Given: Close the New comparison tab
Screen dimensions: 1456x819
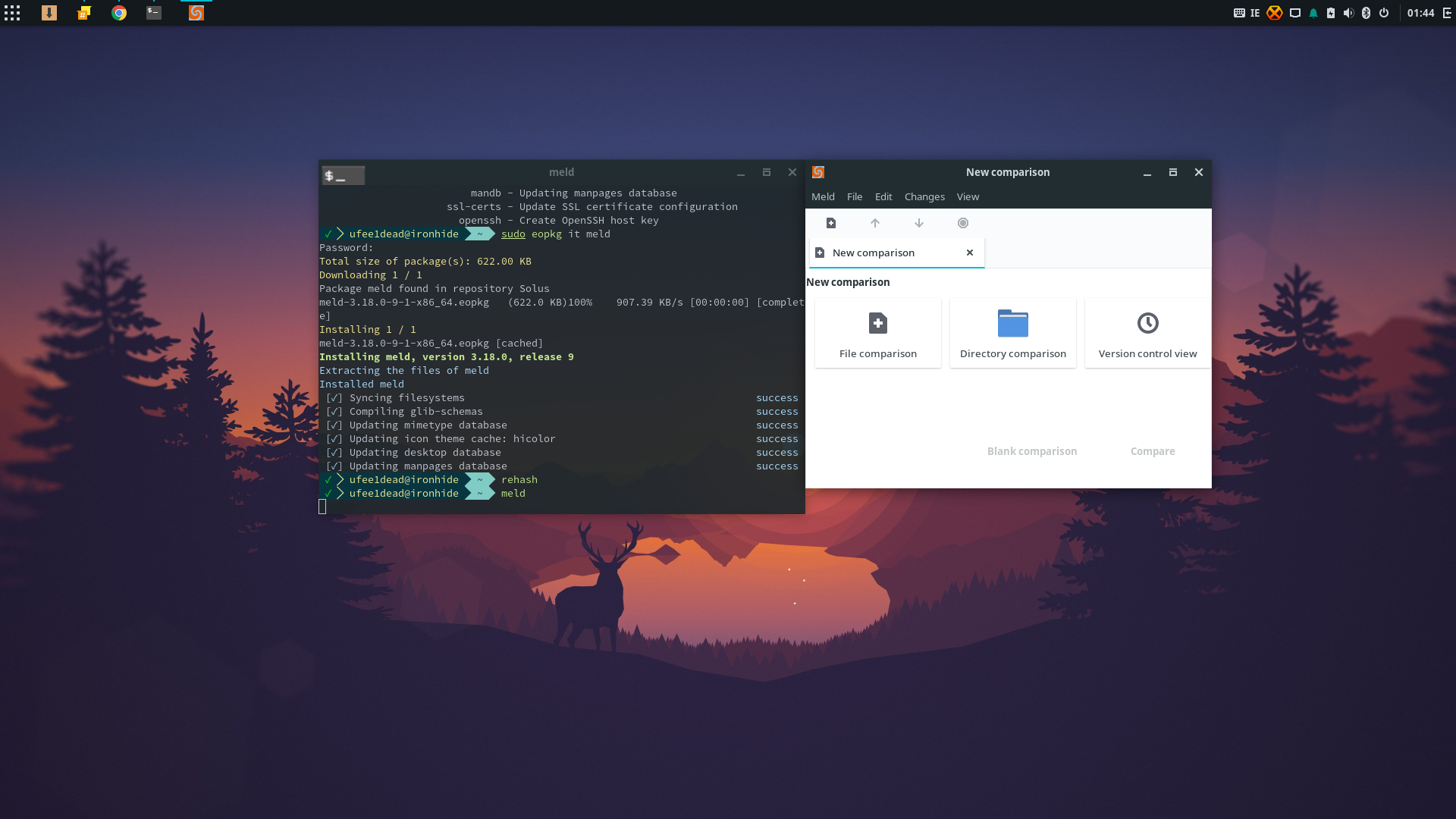Looking at the screenshot, I should pos(970,253).
